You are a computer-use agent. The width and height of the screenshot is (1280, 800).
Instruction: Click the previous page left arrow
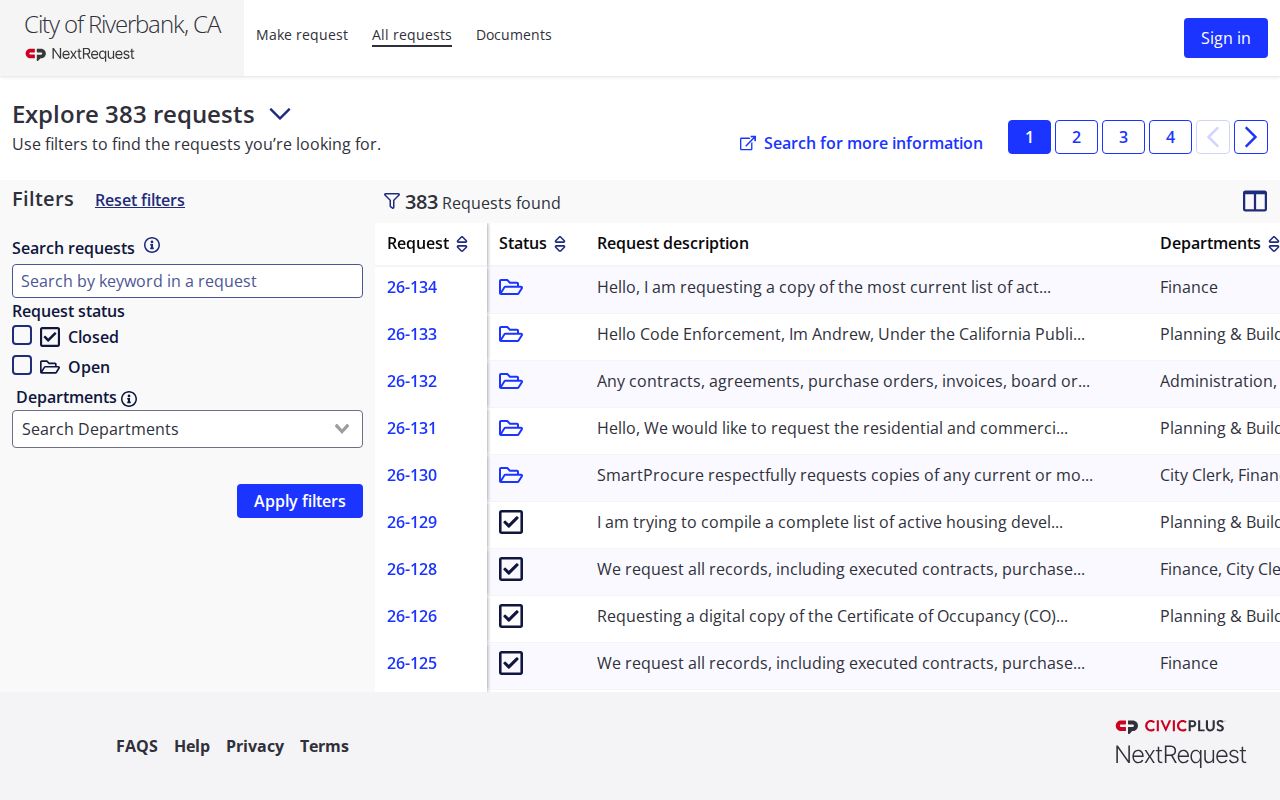(1213, 137)
